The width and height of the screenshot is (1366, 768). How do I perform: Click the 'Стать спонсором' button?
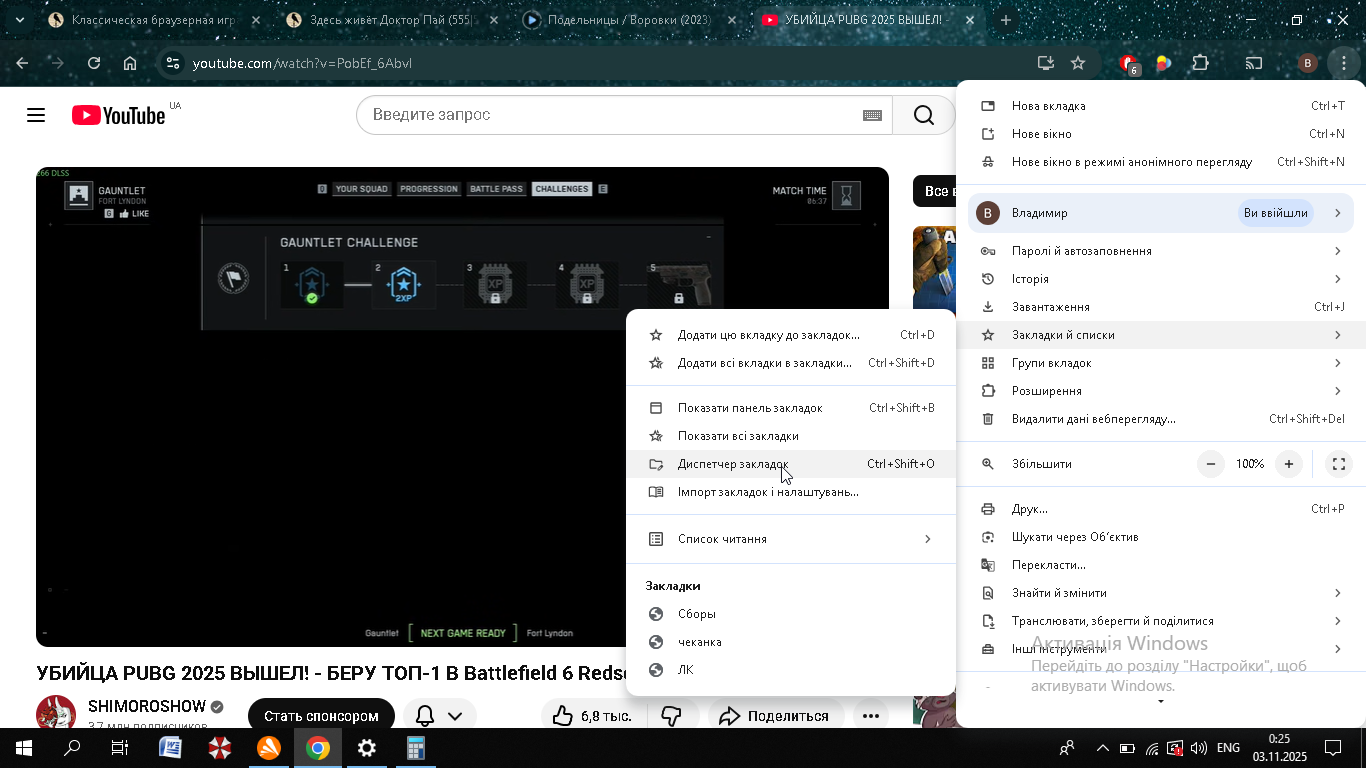(x=321, y=716)
